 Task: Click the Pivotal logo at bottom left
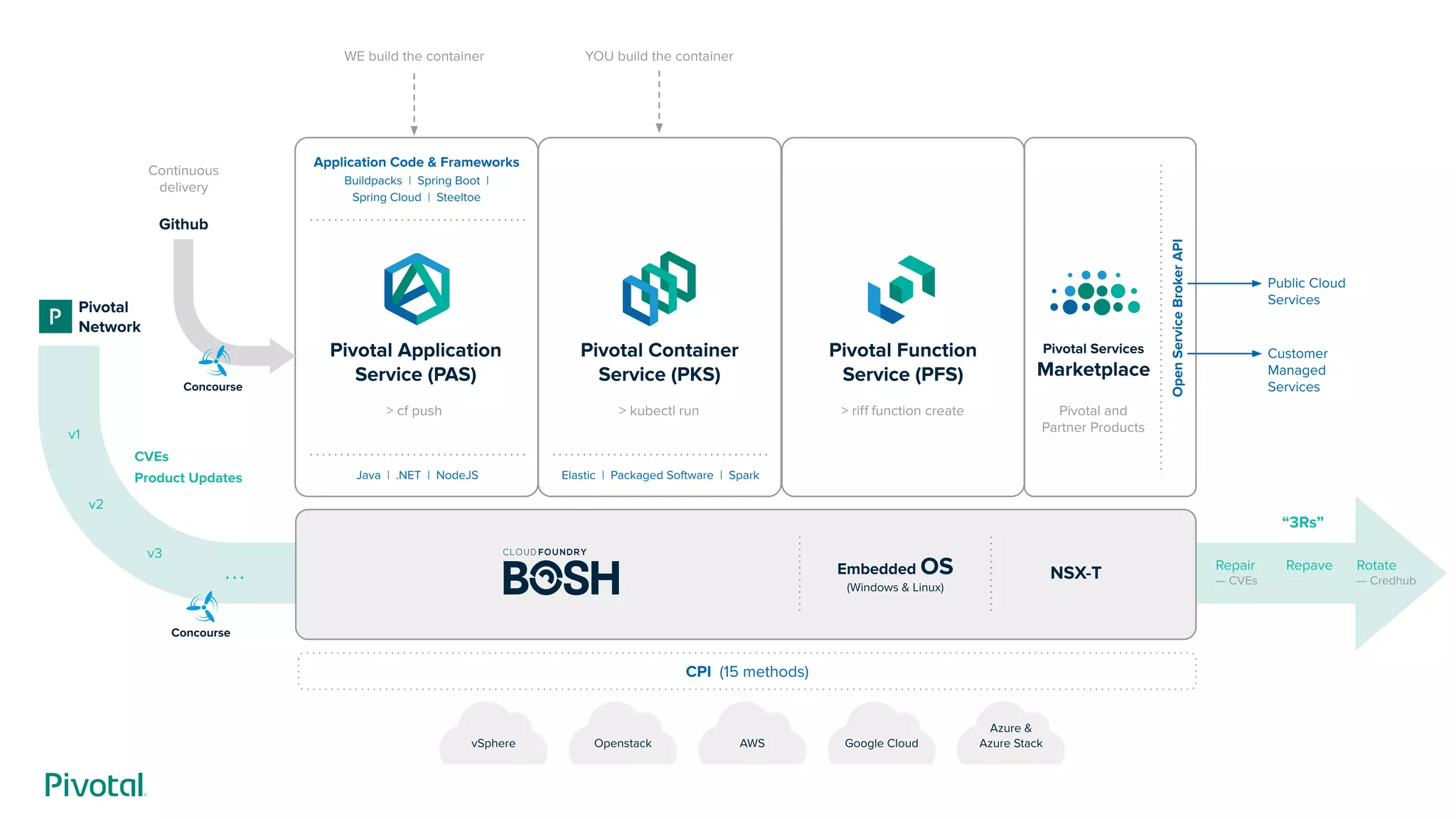coord(95,785)
